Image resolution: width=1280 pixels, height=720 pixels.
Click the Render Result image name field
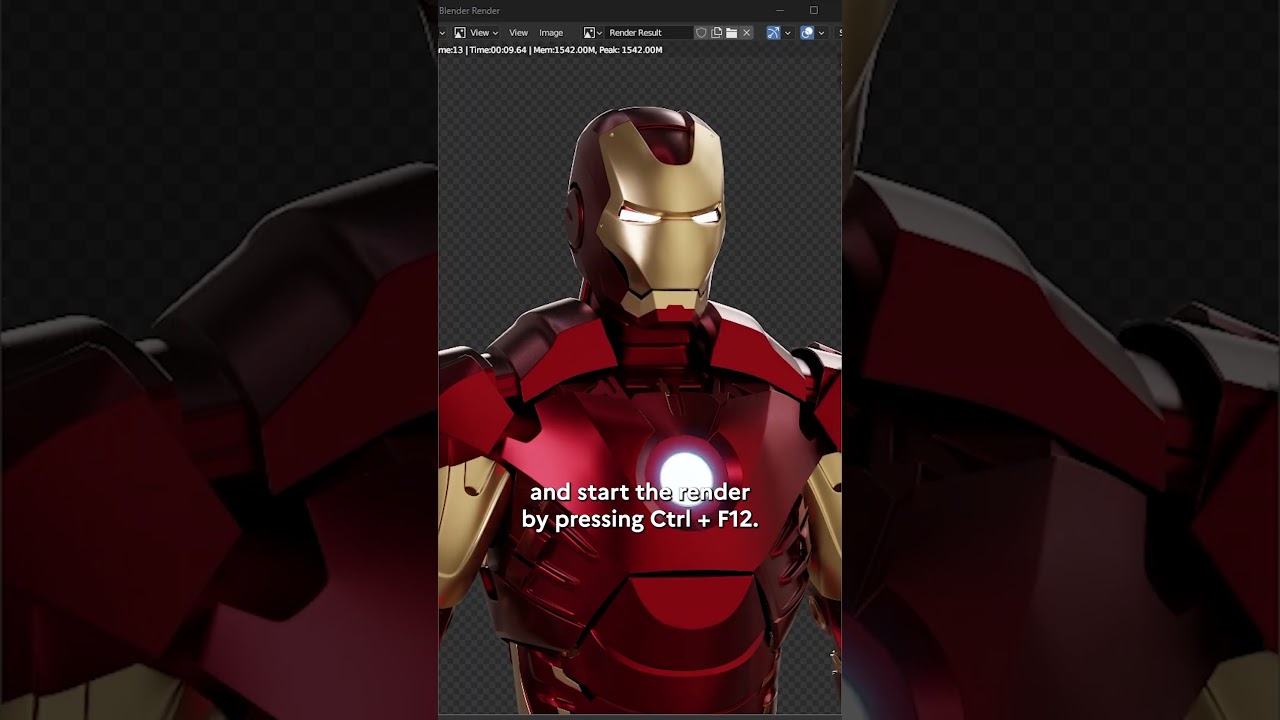[649, 33]
